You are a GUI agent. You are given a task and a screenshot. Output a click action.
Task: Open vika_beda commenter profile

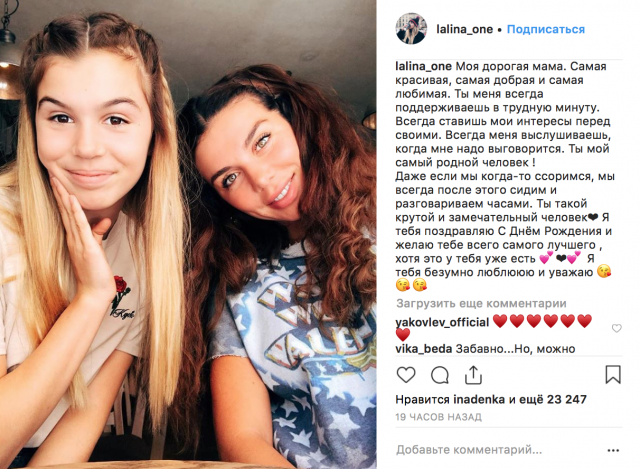424,349
